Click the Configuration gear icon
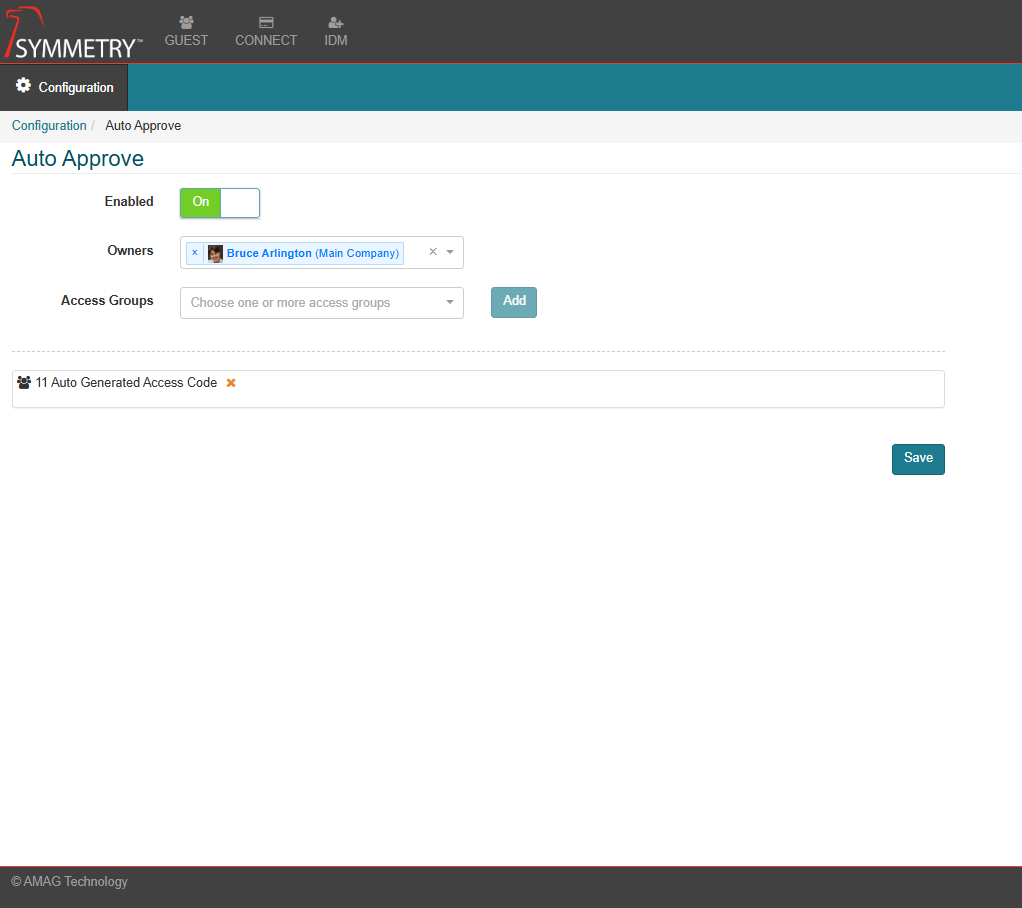The image size is (1022, 908). 23,87
